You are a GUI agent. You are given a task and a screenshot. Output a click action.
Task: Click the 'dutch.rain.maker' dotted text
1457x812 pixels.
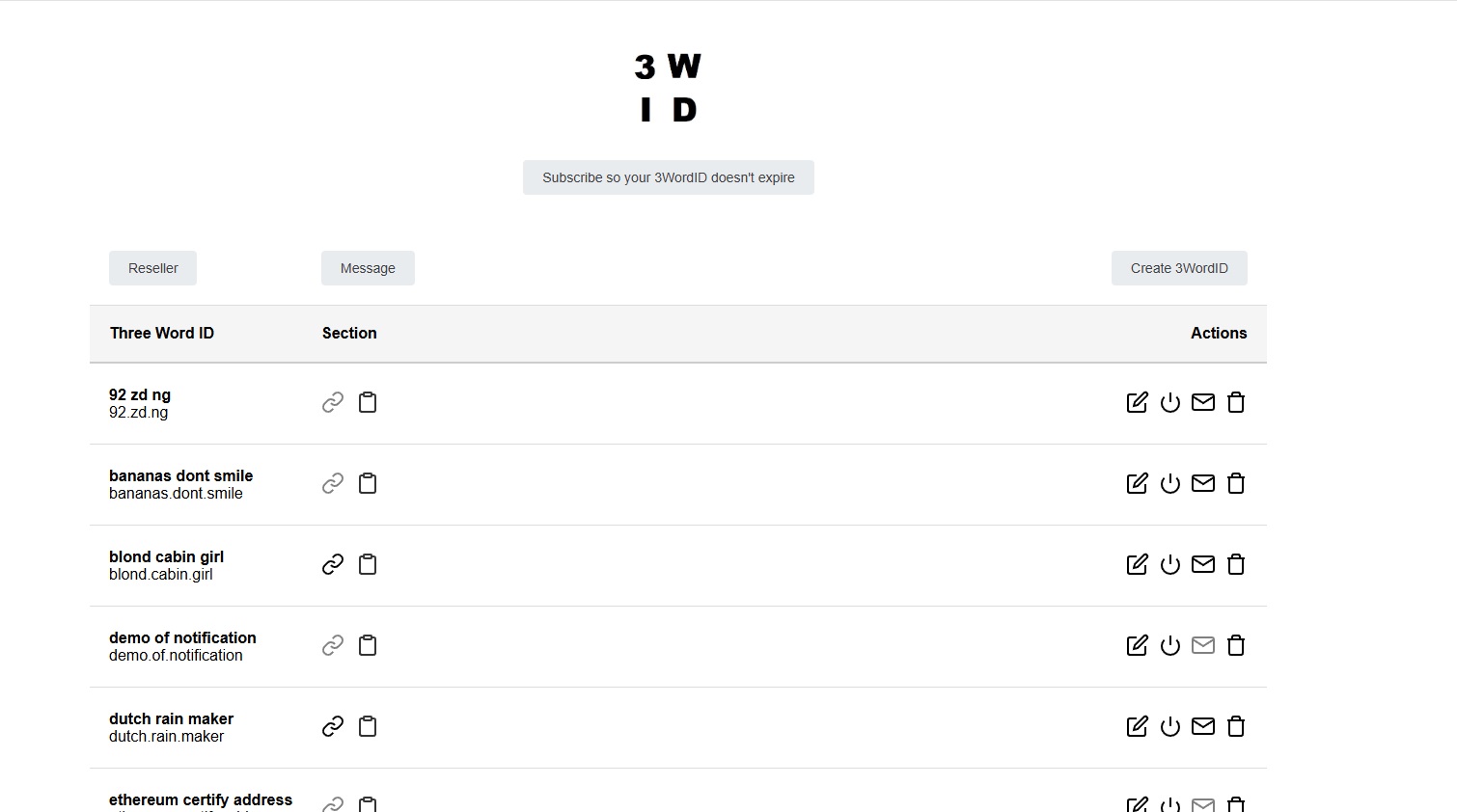(x=166, y=736)
